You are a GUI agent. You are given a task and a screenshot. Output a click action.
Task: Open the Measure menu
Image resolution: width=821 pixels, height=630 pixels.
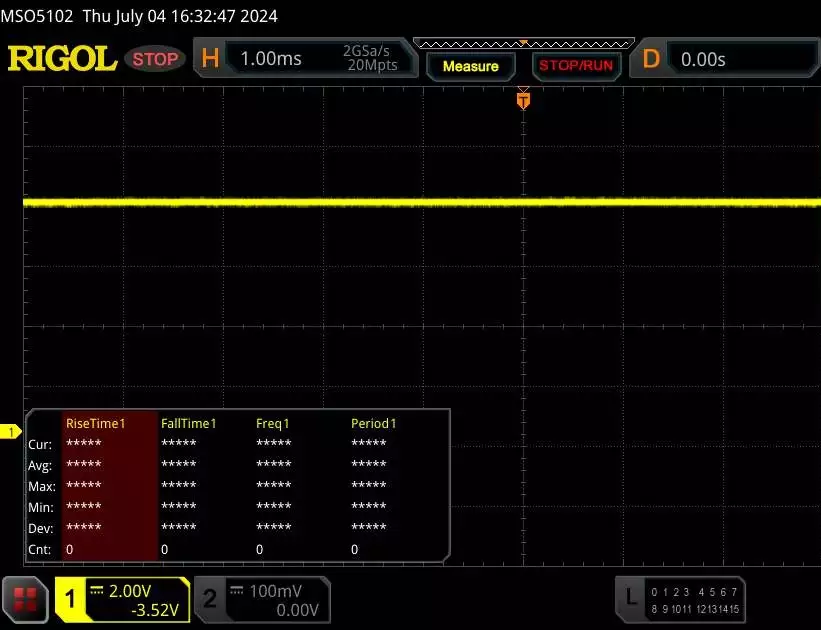coord(470,67)
